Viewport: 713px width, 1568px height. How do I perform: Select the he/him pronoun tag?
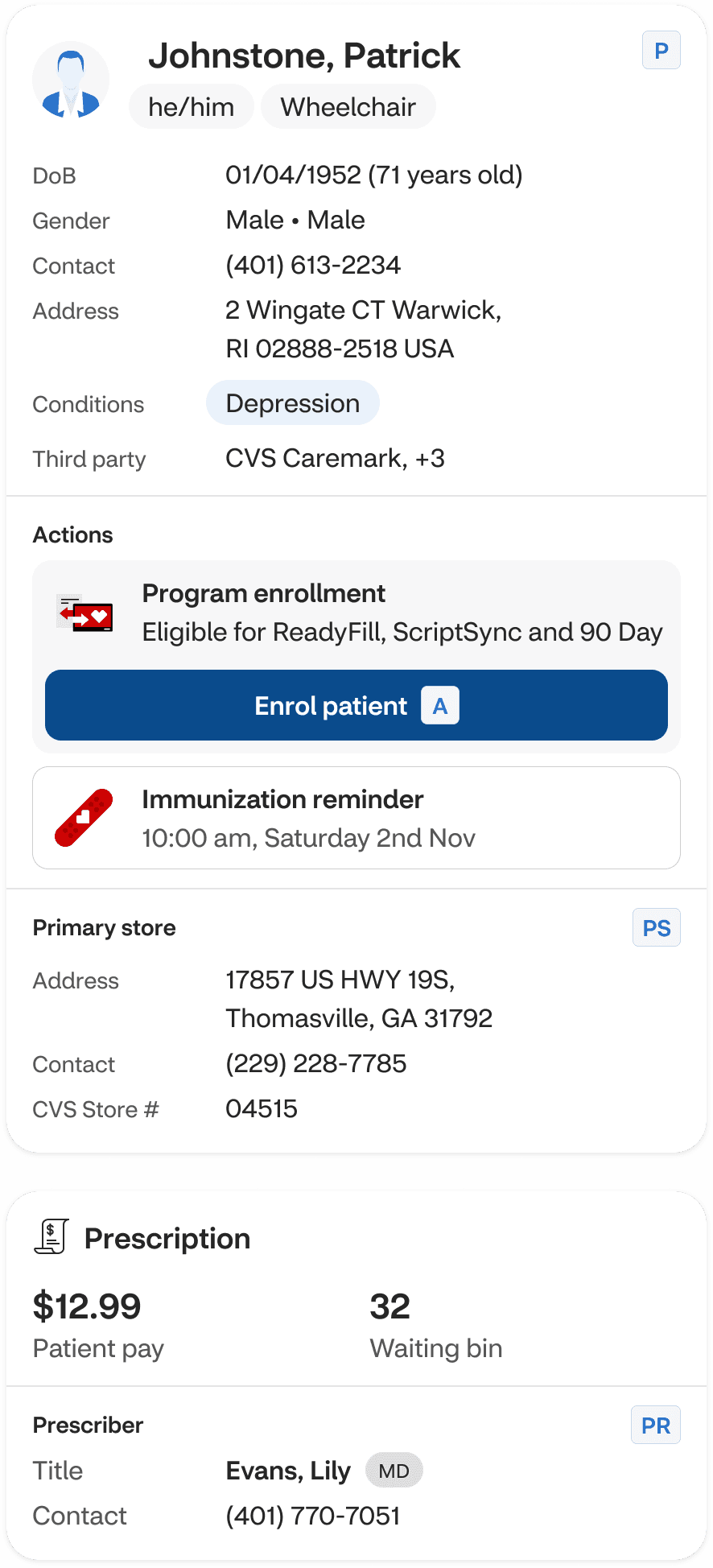pyautogui.click(x=192, y=107)
